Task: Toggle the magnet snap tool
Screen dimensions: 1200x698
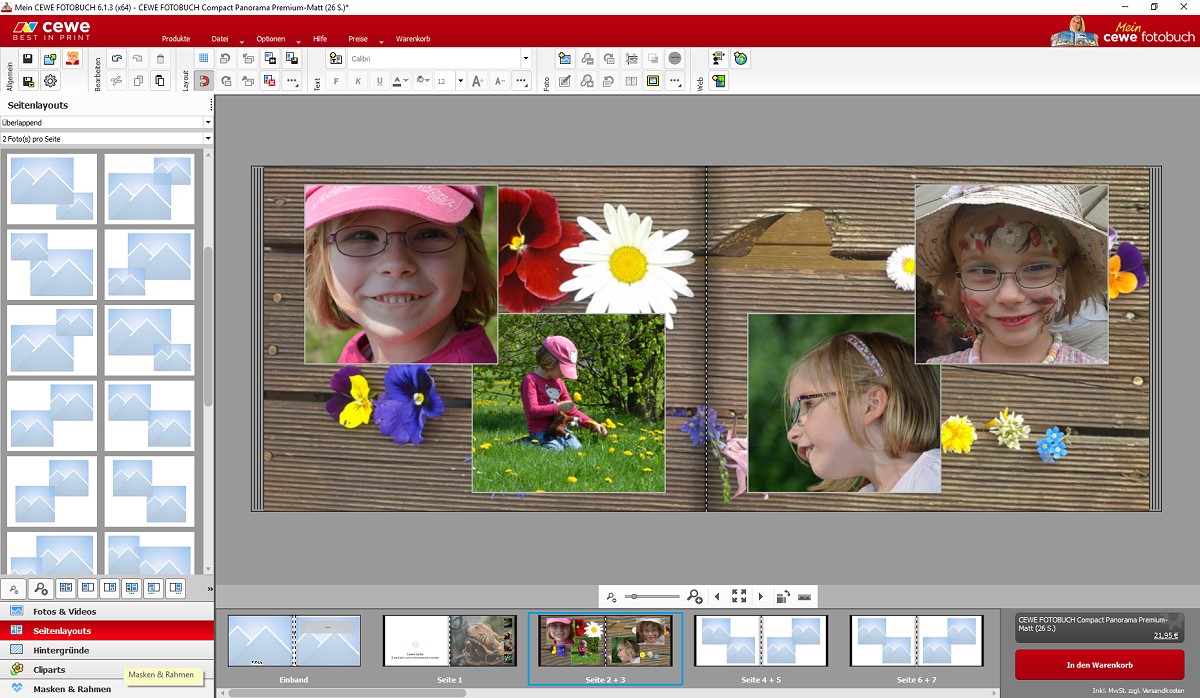Action: [x=204, y=81]
